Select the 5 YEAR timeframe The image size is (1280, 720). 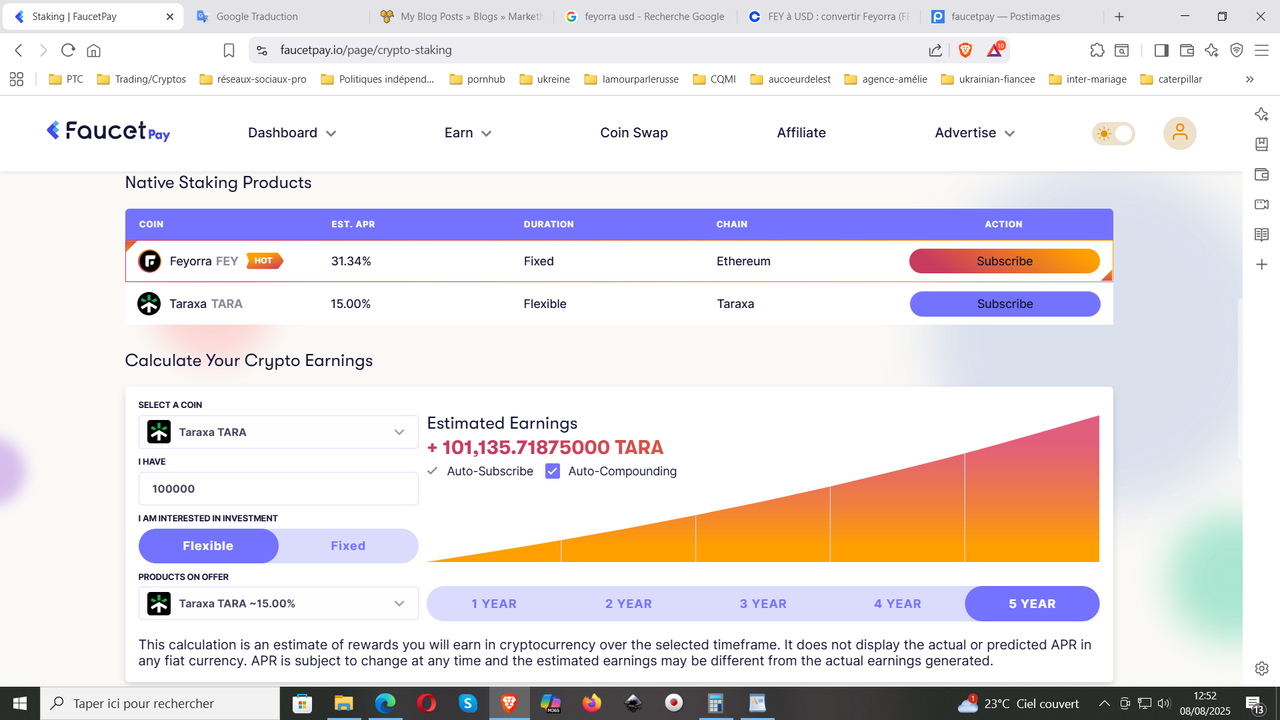pyautogui.click(x=1032, y=604)
